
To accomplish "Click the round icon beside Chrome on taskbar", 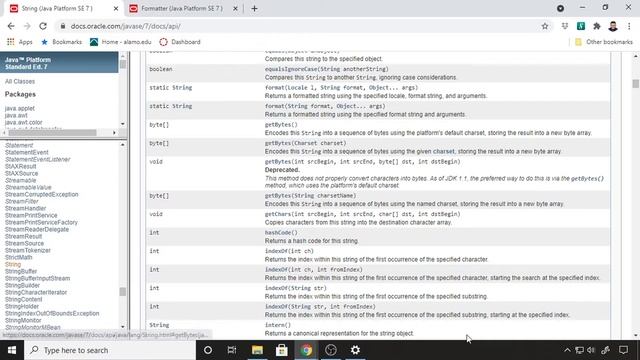I will click(x=331, y=350).
